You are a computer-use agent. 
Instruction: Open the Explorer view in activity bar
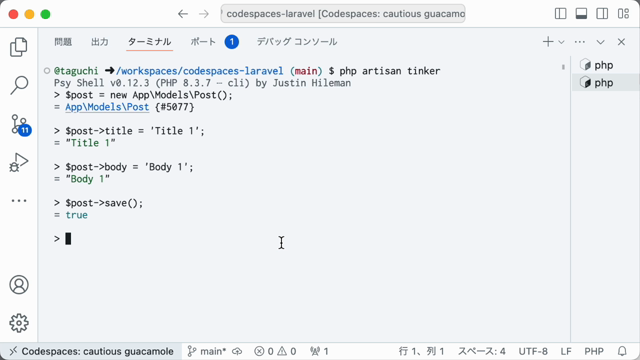pyautogui.click(x=19, y=47)
